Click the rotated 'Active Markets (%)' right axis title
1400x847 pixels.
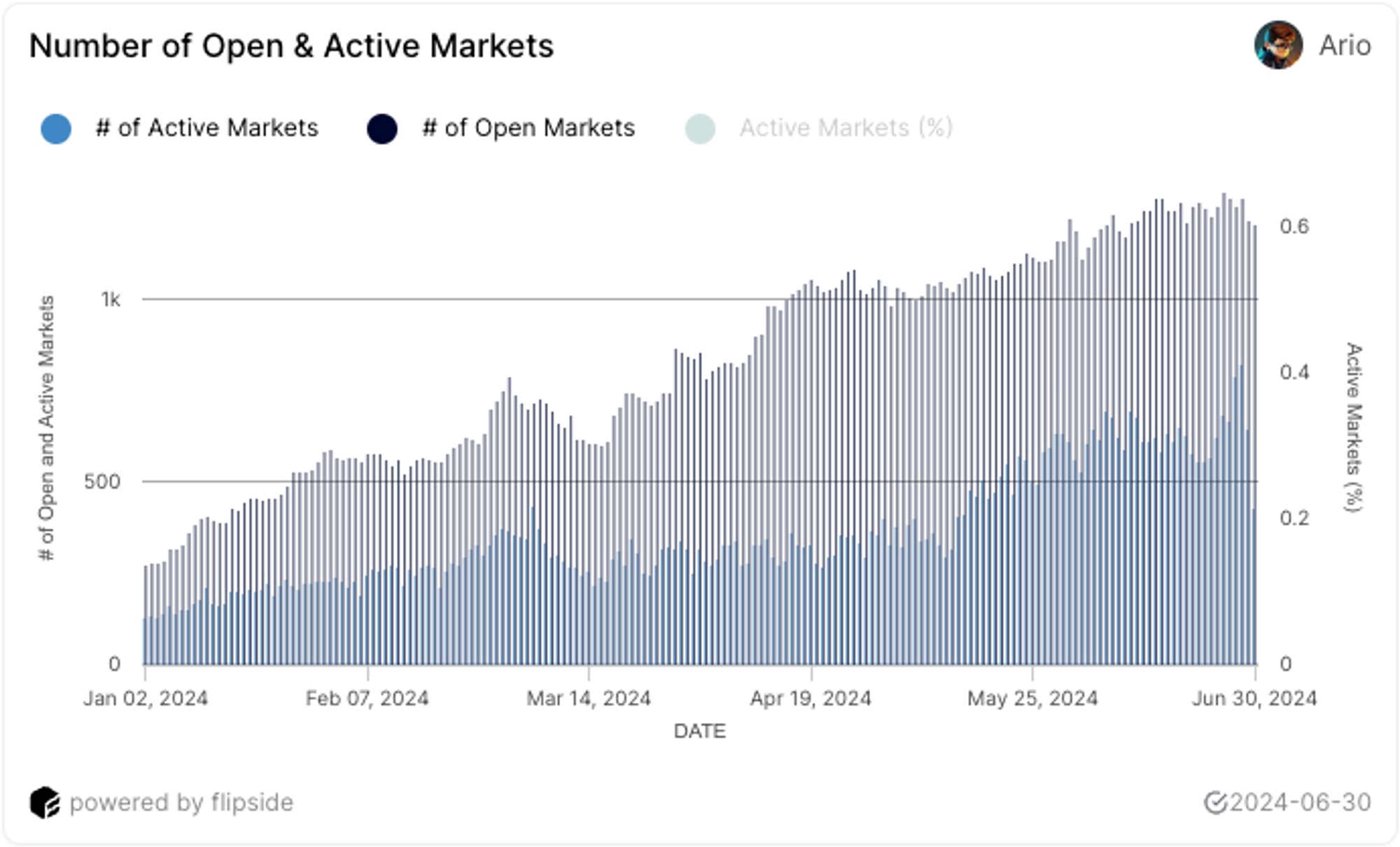click(1354, 427)
